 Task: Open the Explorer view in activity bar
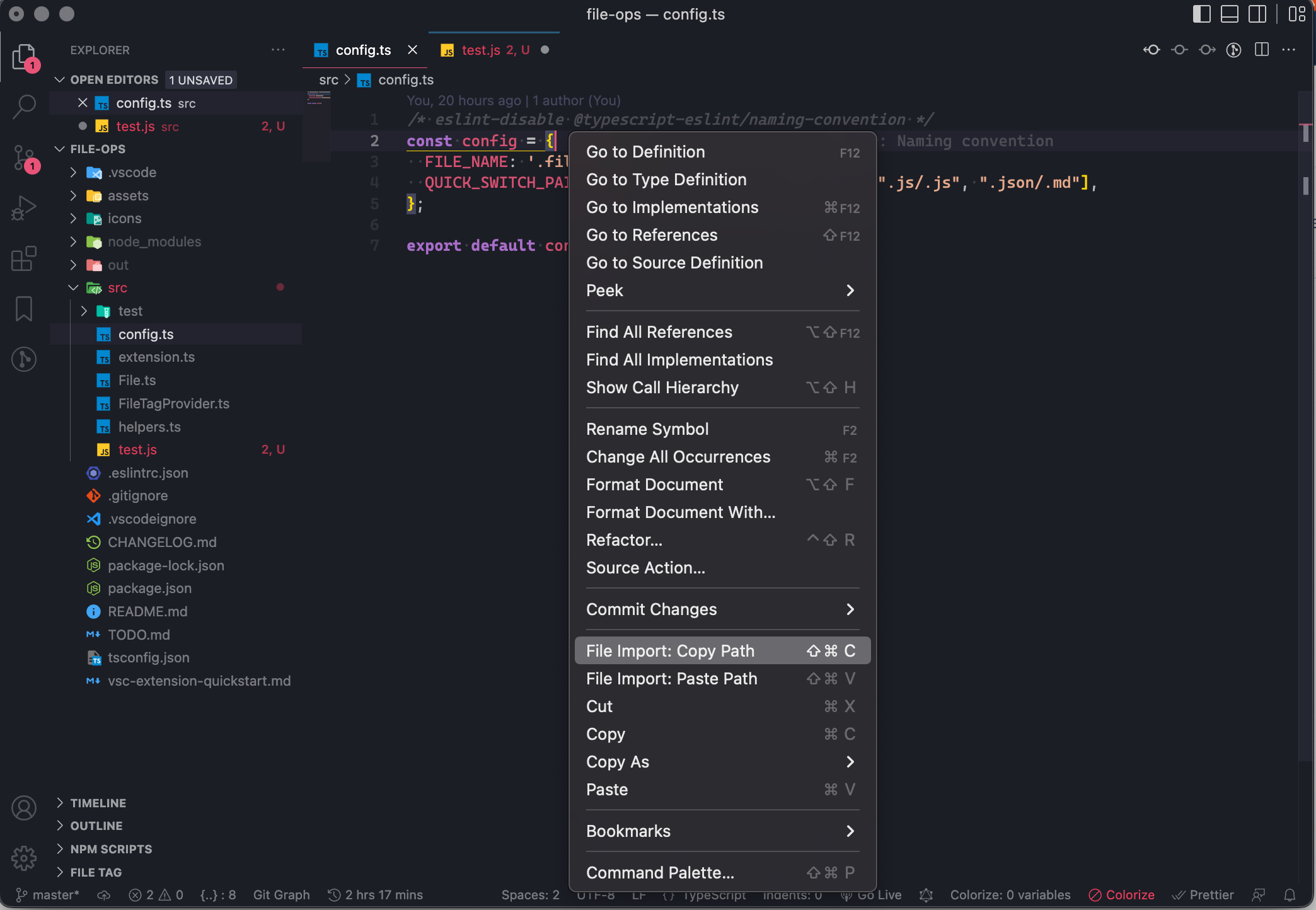pos(24,57)
